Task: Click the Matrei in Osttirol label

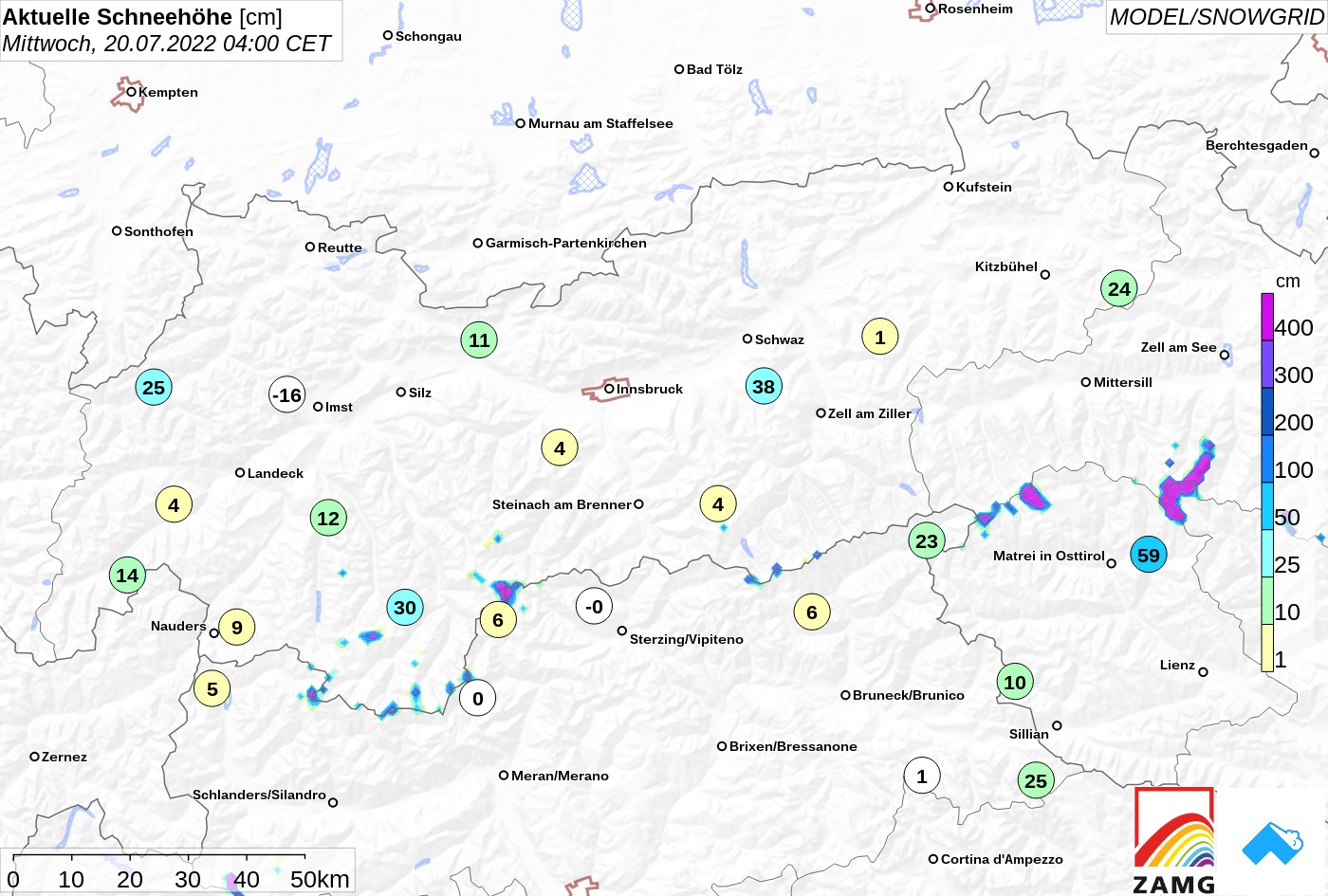Action: point(1049,556)
